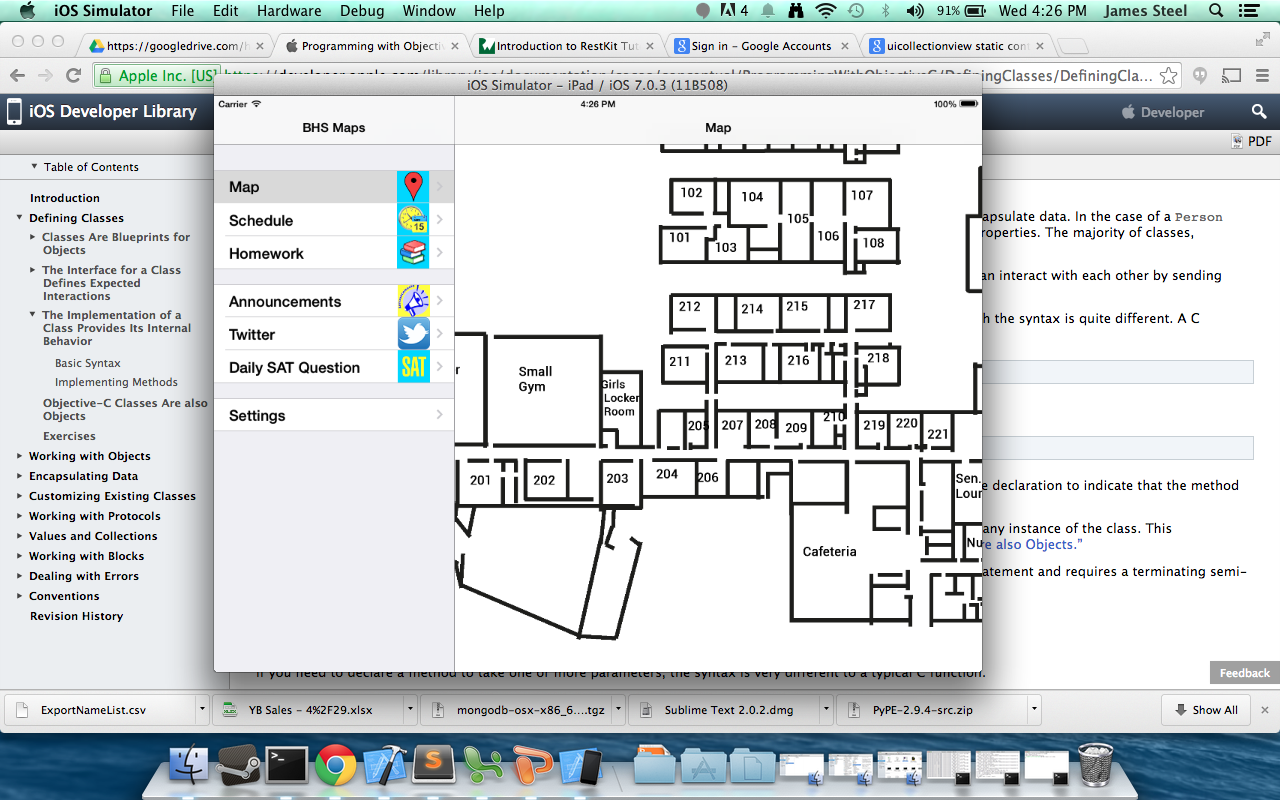Open mongodb-osx tgz download item
This screenshot has height=800, width=1280.
[517, 710]
